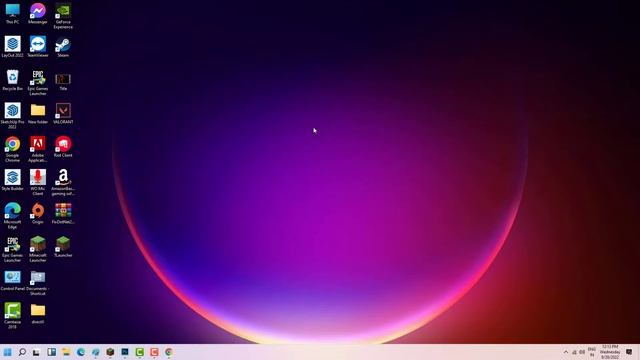Select the New folder desktop folder

coord(38,113)
